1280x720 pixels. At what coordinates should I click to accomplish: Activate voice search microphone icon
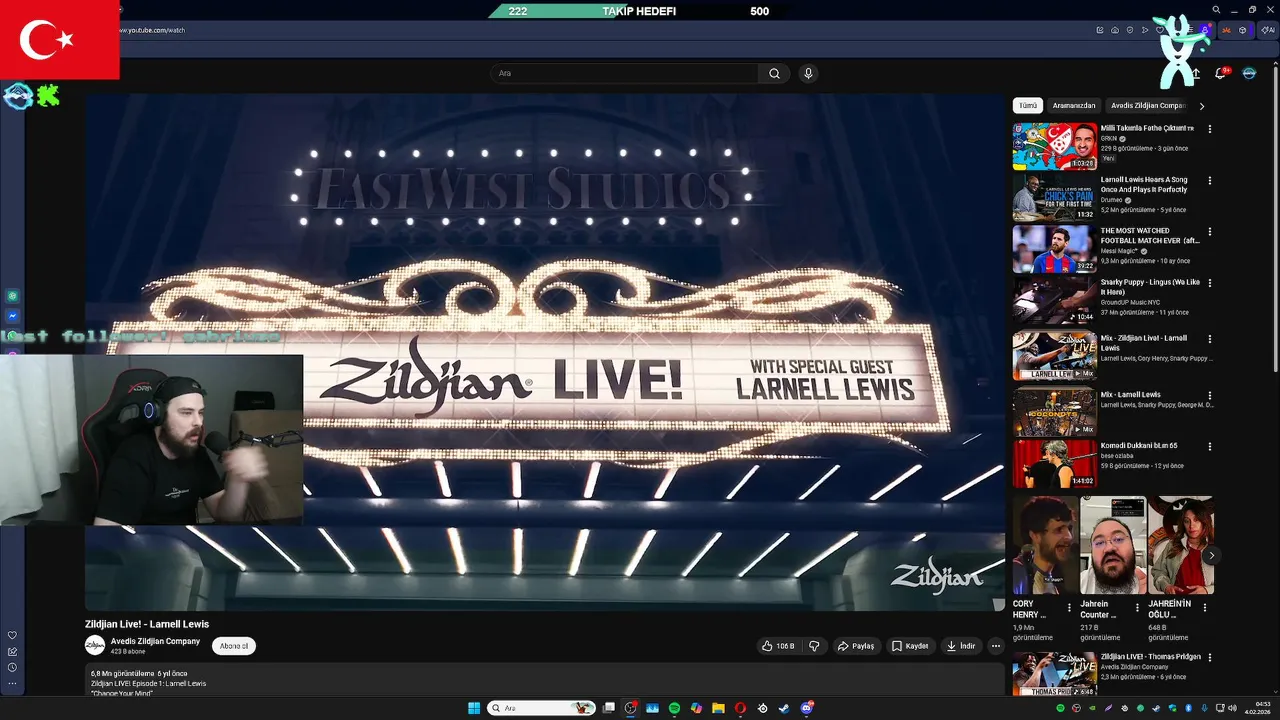(808, 73)
